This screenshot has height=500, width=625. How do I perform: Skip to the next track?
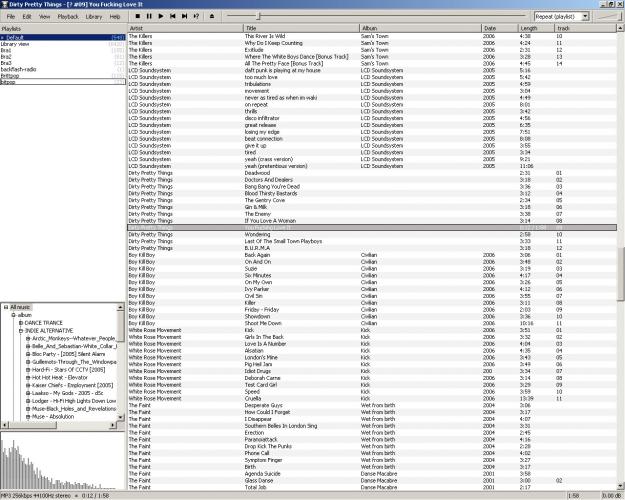point(185,17)
